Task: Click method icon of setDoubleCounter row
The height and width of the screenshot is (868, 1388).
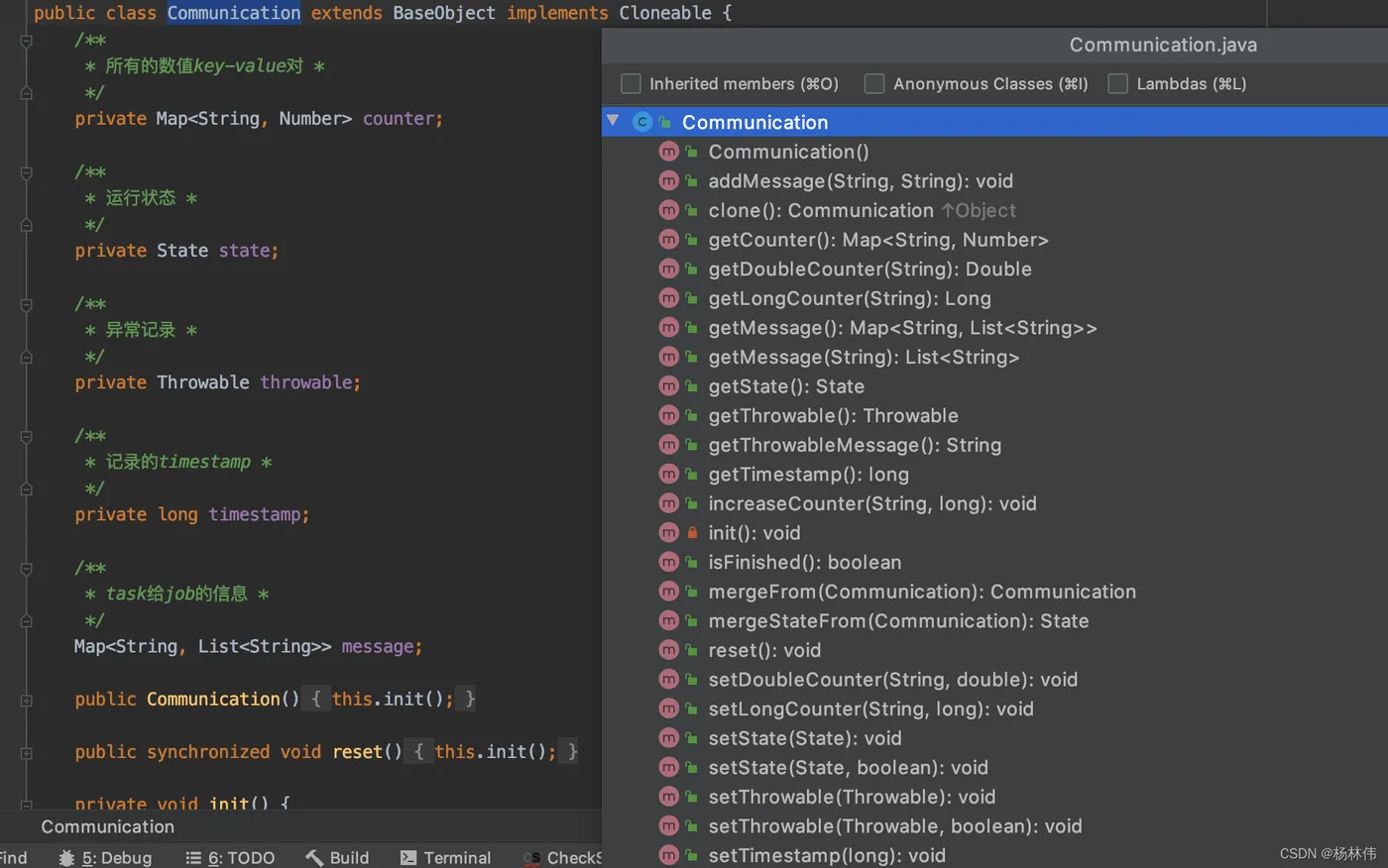Action: (x=669, y=680)
